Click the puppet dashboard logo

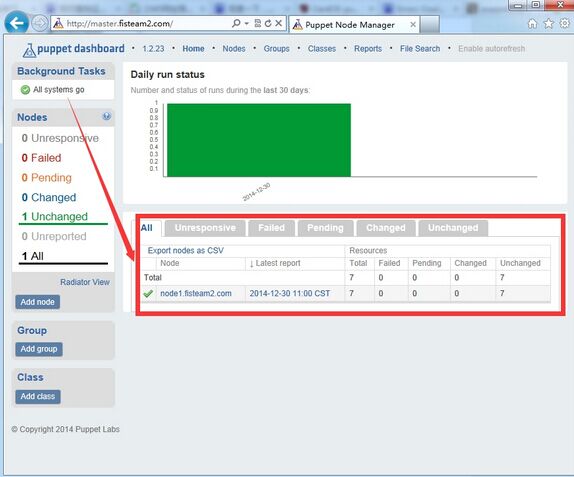[73, 49]
